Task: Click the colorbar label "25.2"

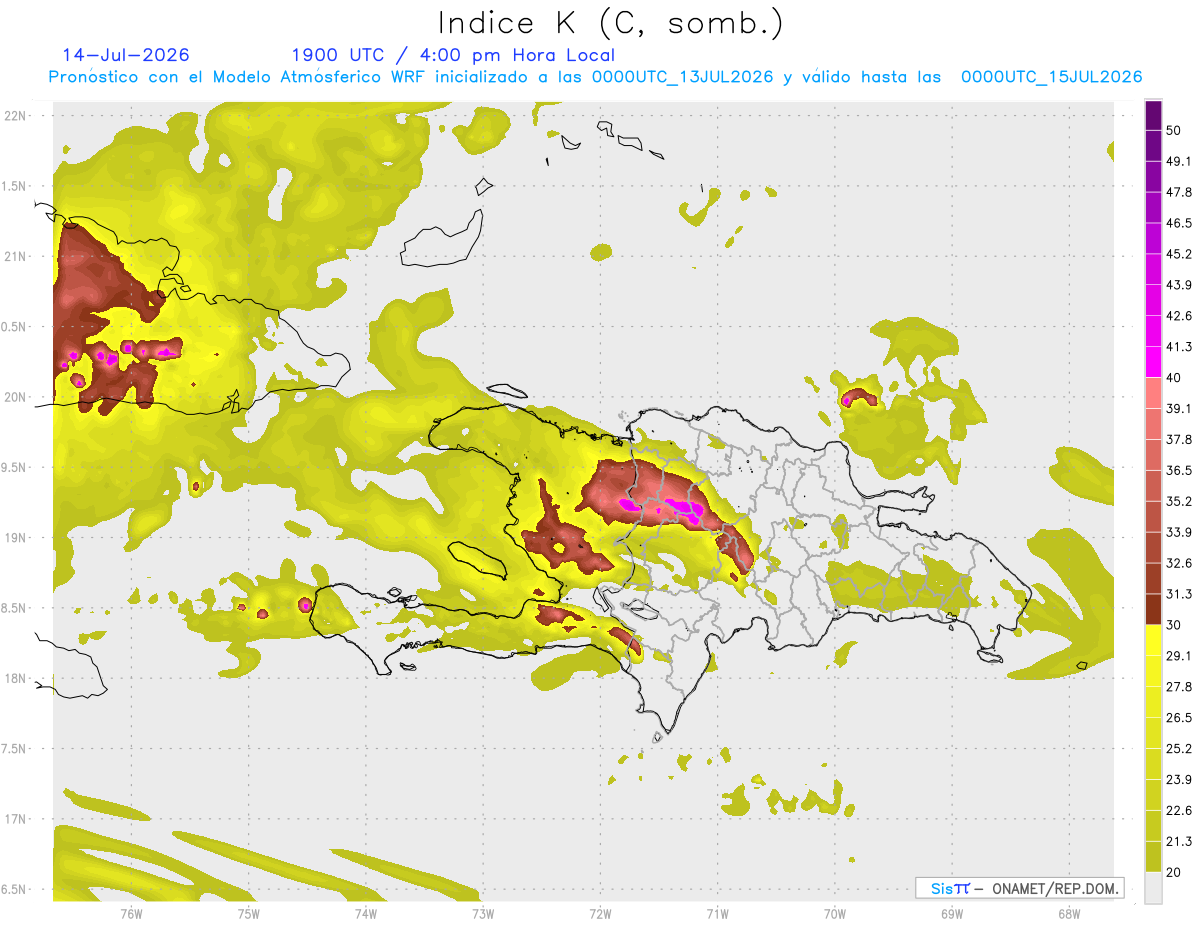Action: click(x=1179, y=748)
